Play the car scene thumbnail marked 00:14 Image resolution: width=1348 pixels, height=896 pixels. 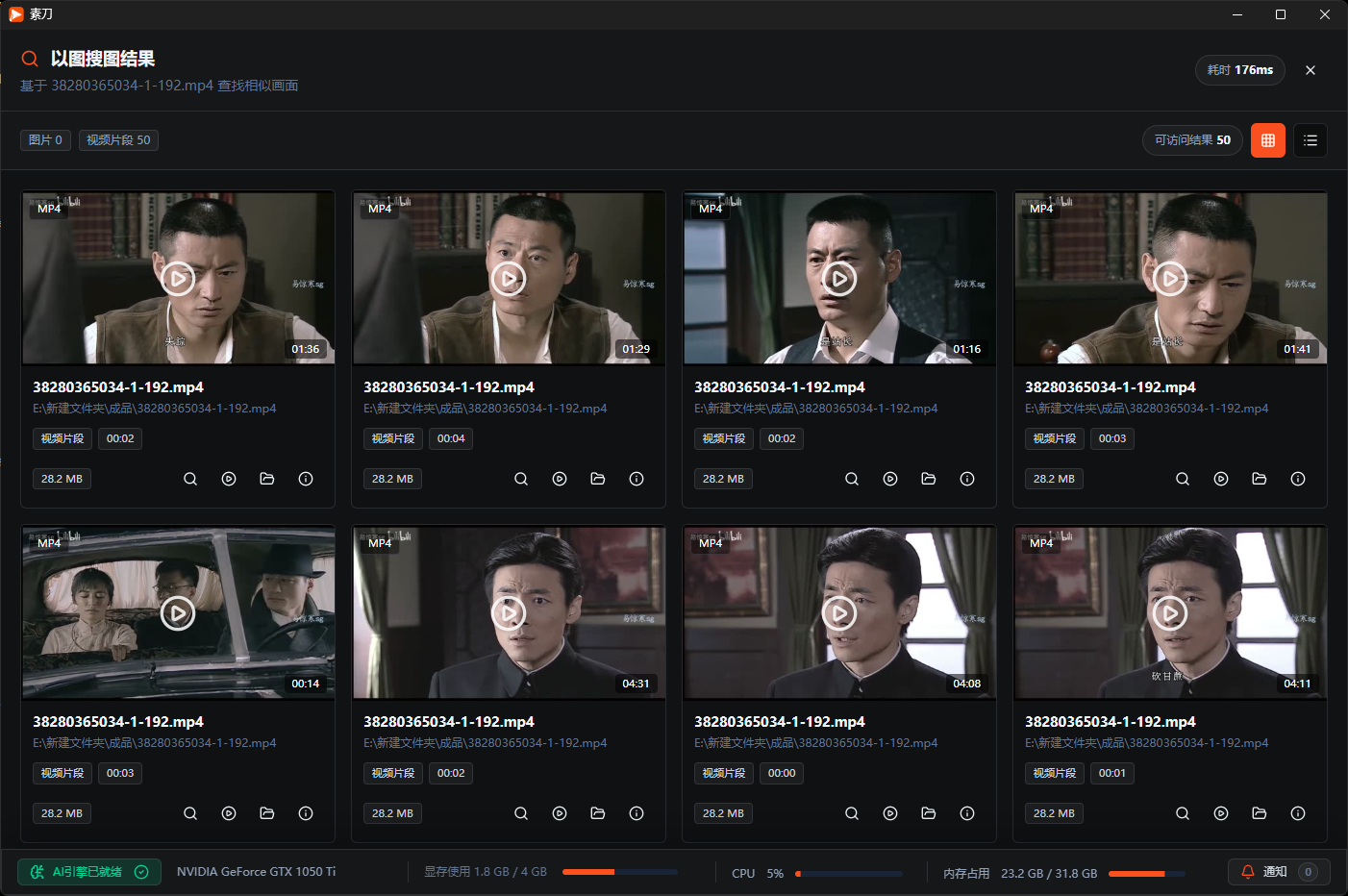coord(178,613)
